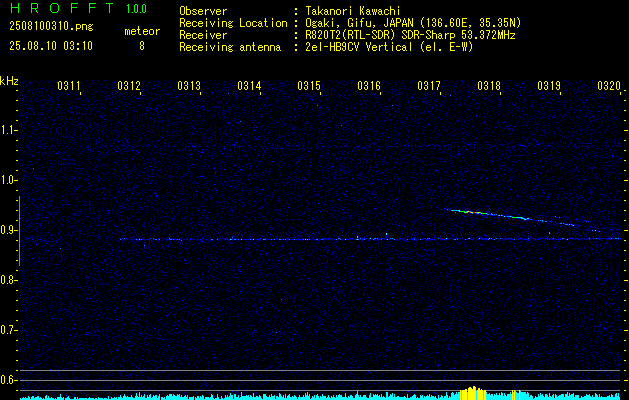This screenshot has width=629, height=400.
Task: Click the 0316 time marker
Action: click(369, 85)
